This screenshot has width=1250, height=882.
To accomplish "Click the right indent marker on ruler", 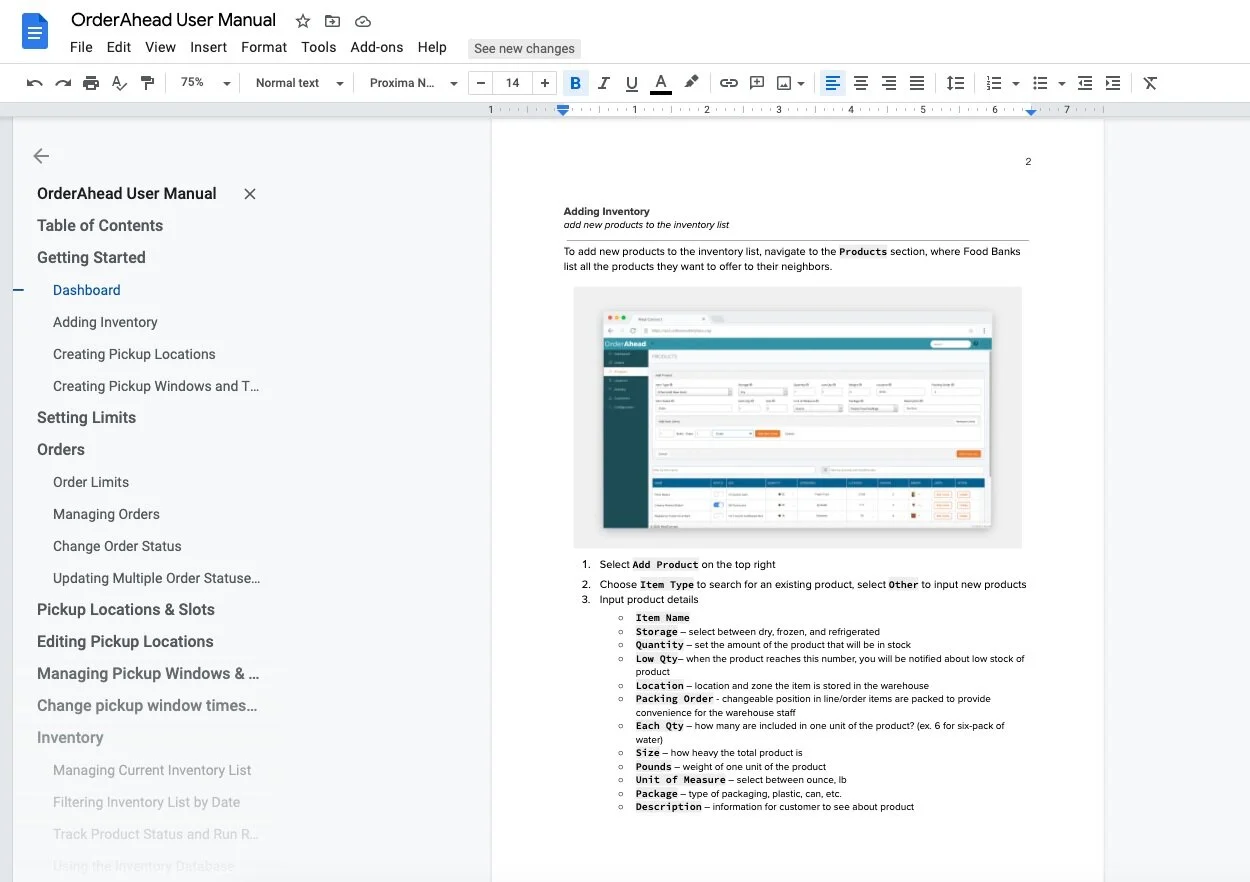I will 1030,111.
